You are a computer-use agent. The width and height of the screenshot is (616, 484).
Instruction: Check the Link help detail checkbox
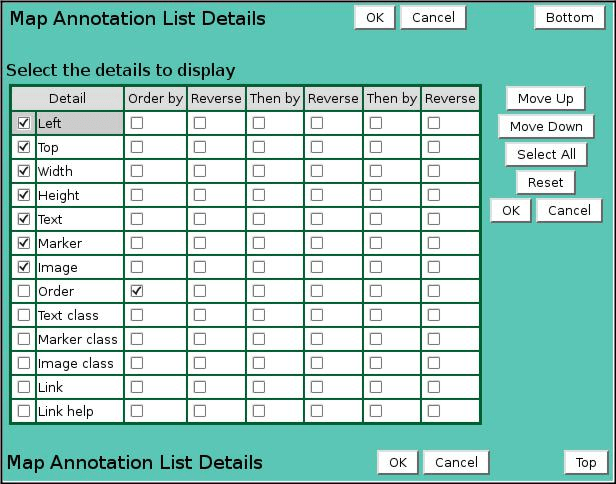tap(24, 411)
